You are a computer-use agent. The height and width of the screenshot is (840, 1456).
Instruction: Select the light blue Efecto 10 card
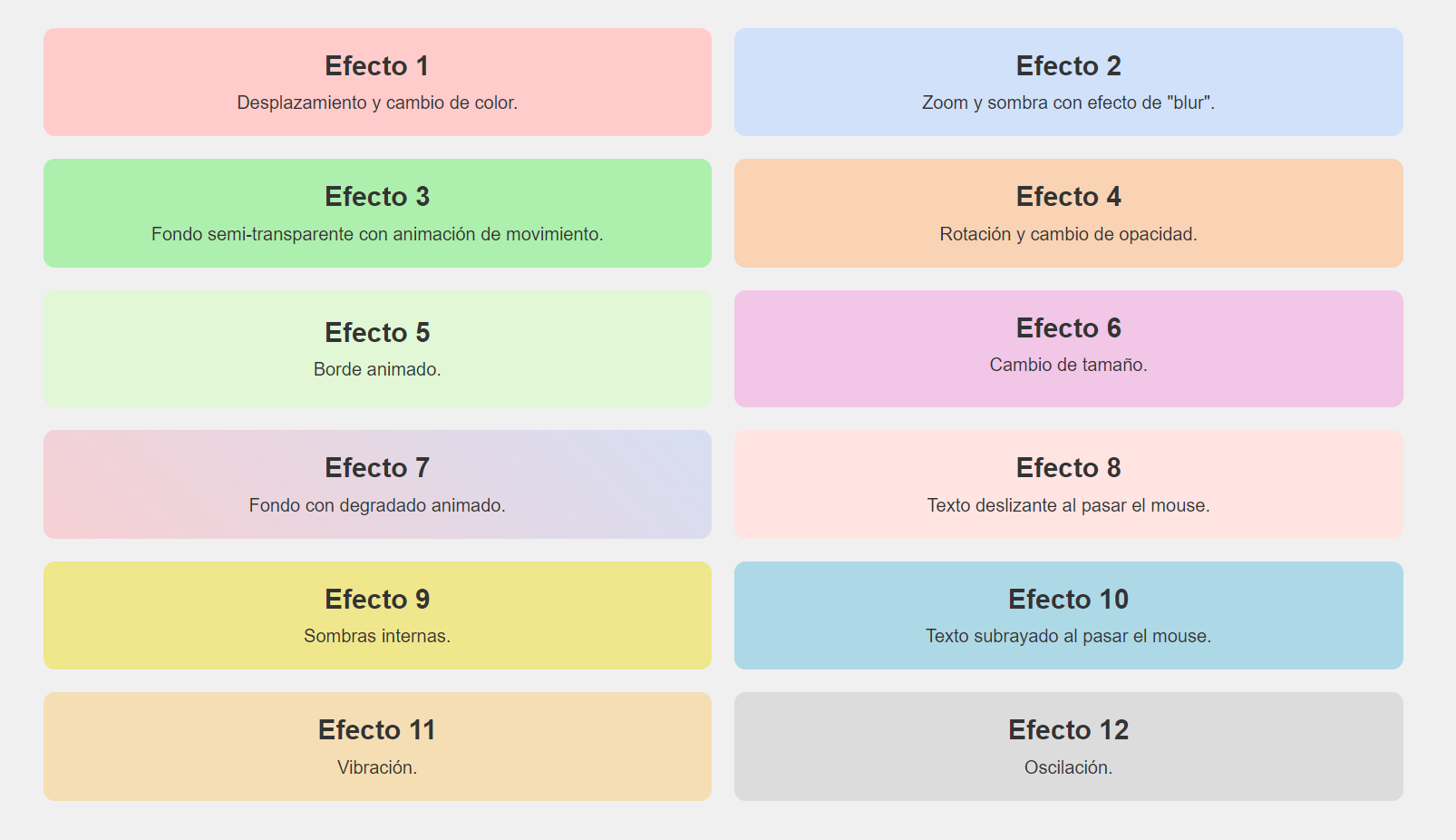pos(1069,615)
